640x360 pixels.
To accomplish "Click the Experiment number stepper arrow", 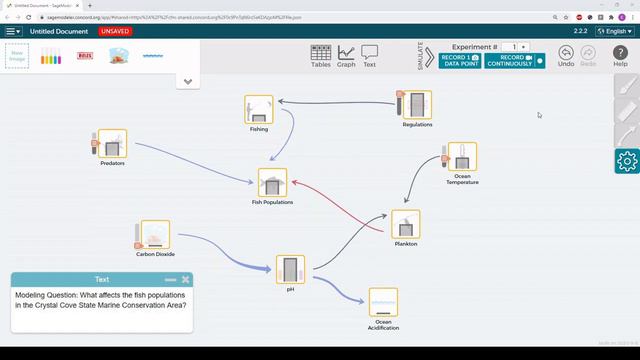I will [x=524, y=47].
